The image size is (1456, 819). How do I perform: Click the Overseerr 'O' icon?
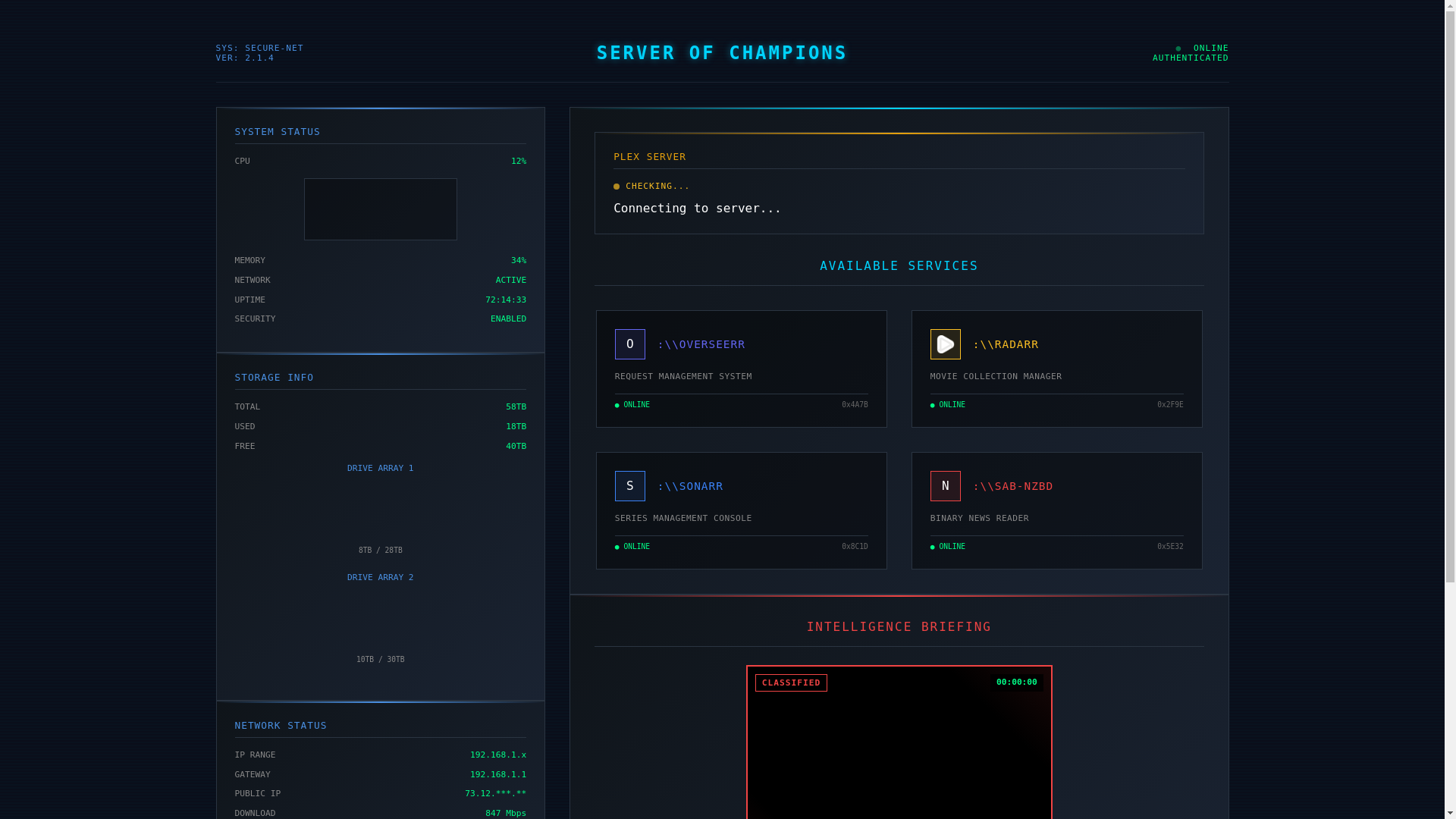coord(629,344)
